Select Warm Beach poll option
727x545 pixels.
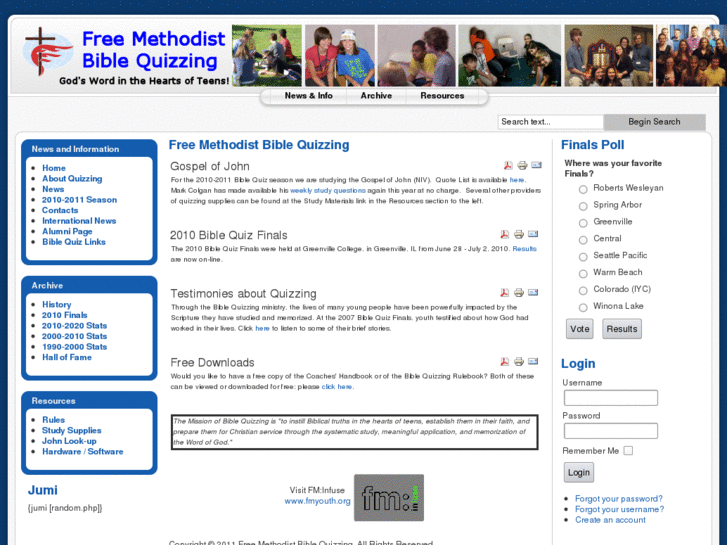click(583, 274)
